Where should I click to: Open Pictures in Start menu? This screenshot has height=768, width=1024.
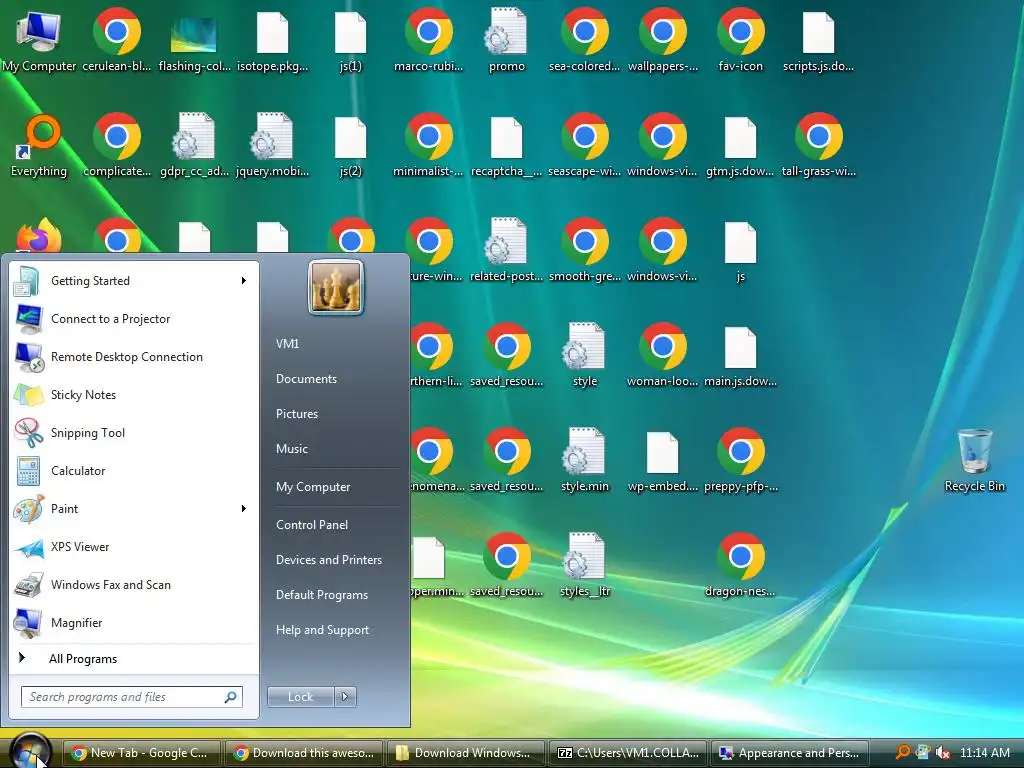coord(296,414)
